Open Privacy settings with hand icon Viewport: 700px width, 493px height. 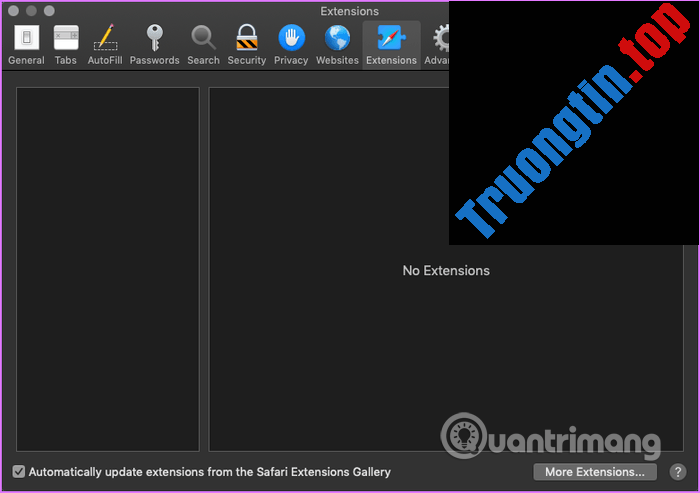pos(291,44)
